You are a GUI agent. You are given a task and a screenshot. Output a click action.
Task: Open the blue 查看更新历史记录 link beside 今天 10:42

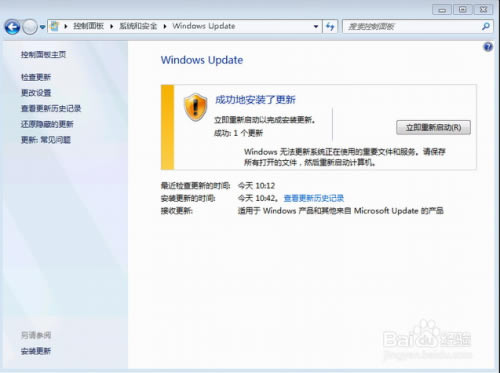pos(314,198)
